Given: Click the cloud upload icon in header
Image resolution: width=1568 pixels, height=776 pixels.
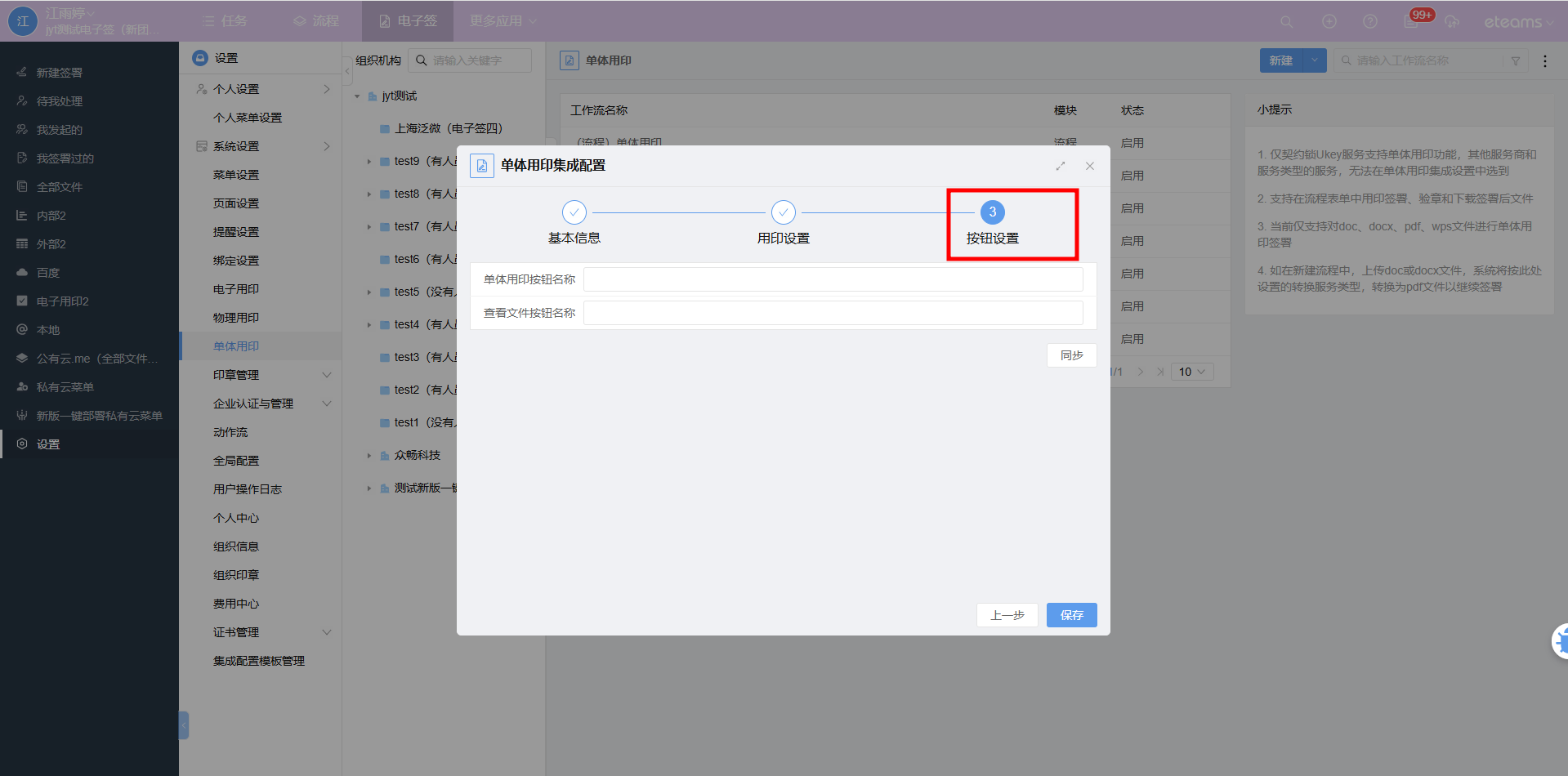Looking at the screenshot, I should point(1452,22).
